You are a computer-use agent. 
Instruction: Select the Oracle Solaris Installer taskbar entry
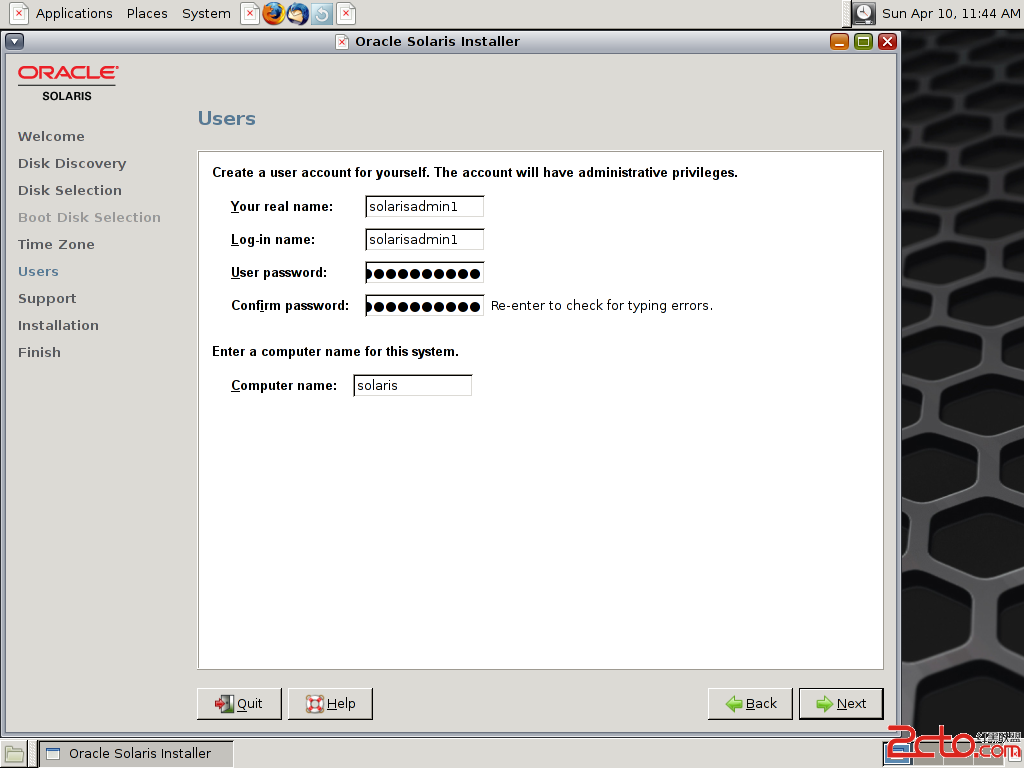point(136,754)
